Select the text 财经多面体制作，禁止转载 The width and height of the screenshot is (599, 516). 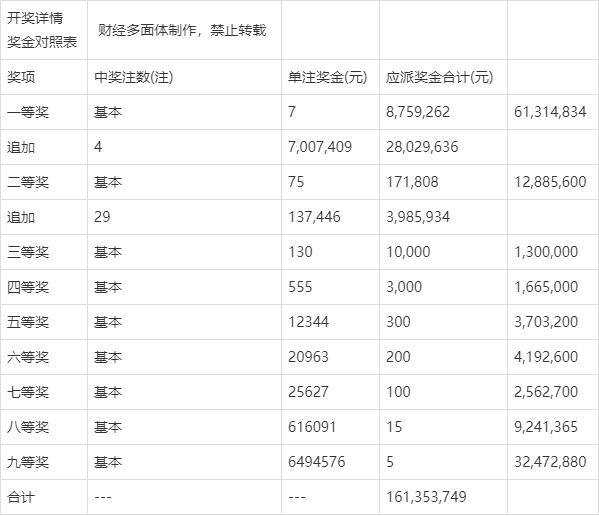coord(182,30)
